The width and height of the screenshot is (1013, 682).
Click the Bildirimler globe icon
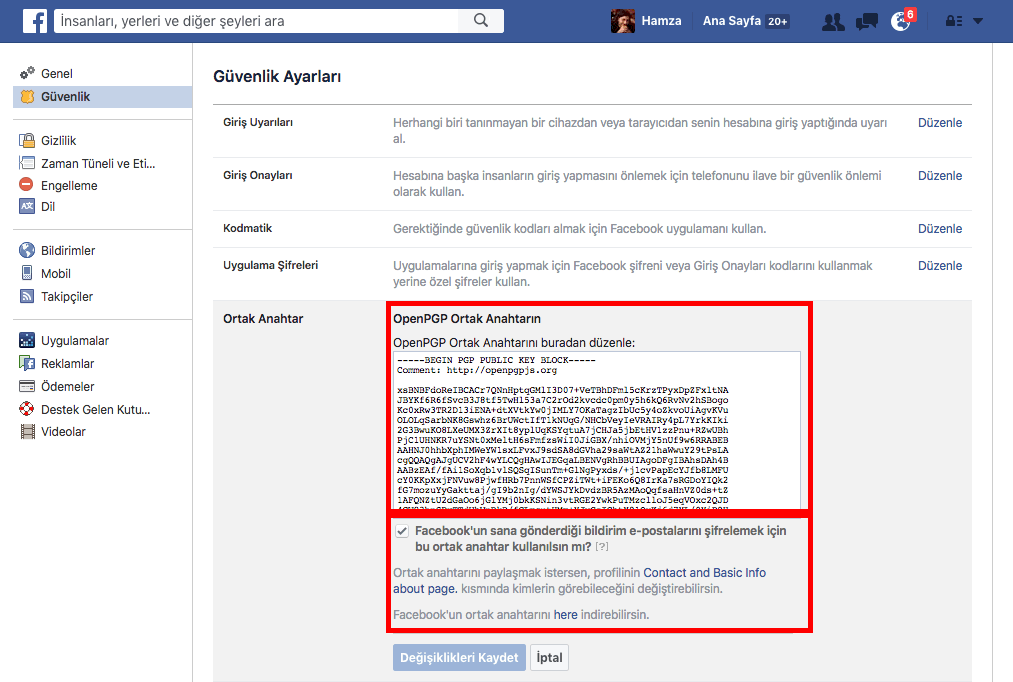click(x=27, y=250)
